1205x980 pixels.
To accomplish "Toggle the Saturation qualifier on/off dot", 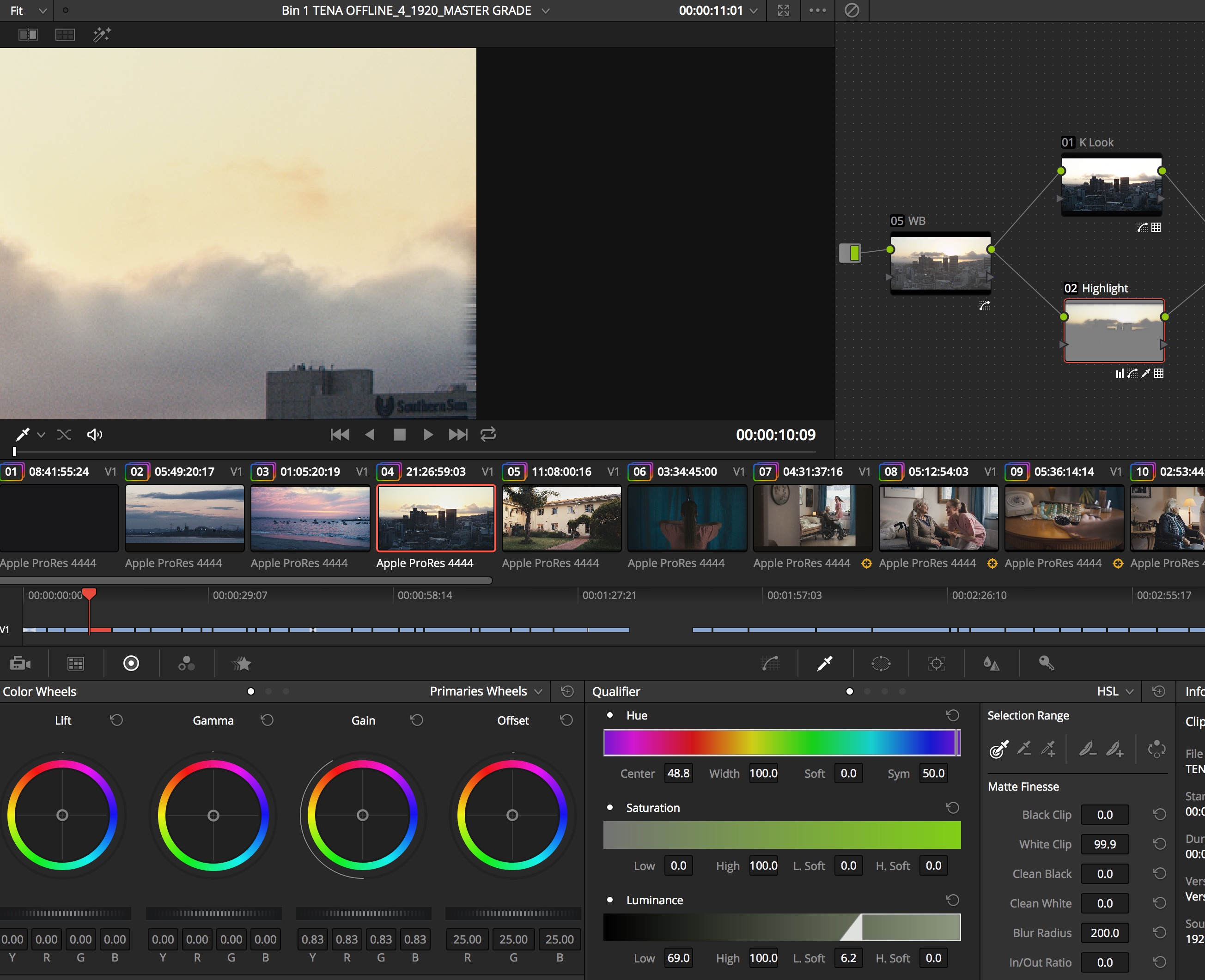I will click(x=610, y=808).
